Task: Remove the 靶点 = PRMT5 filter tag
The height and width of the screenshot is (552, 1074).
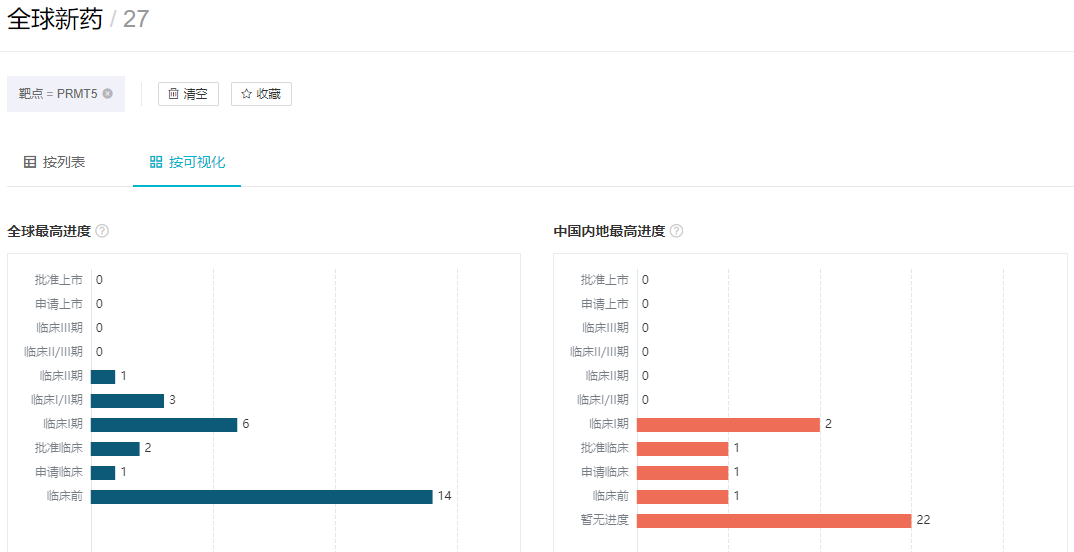Action: click(108, 94)
